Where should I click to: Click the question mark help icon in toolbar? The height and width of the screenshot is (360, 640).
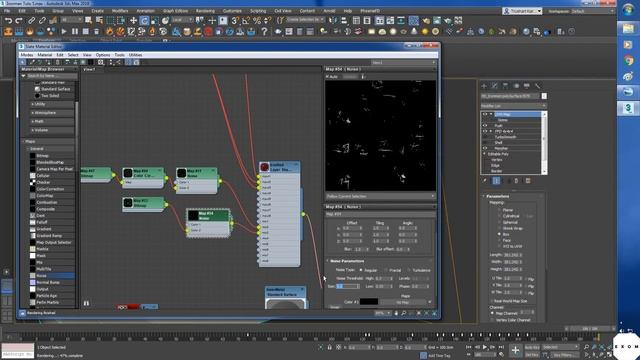(264, 31)
